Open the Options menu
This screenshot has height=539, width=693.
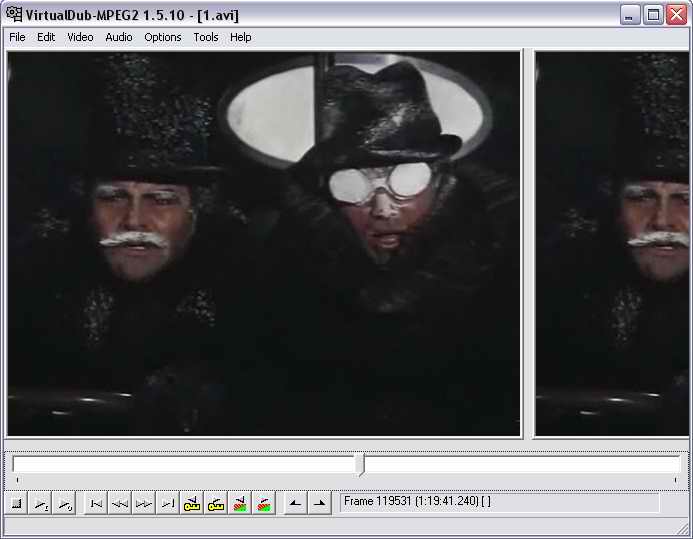[163, 37]
